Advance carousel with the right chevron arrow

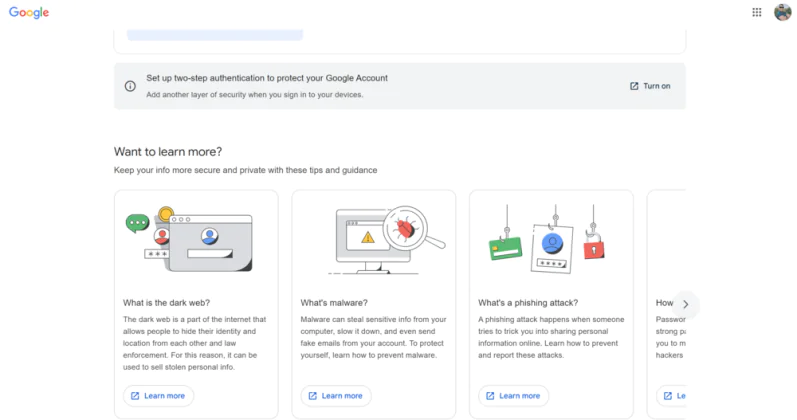click(x=685, y=304)
